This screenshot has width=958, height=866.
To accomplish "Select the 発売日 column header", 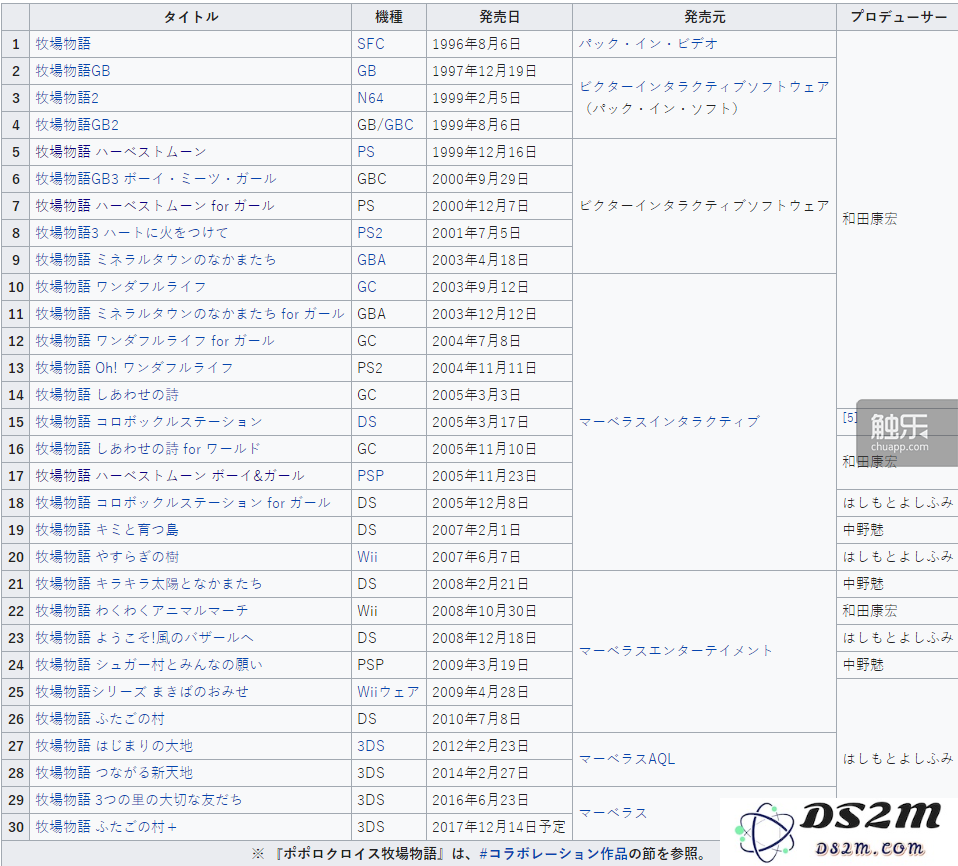I will click(499, 17).
